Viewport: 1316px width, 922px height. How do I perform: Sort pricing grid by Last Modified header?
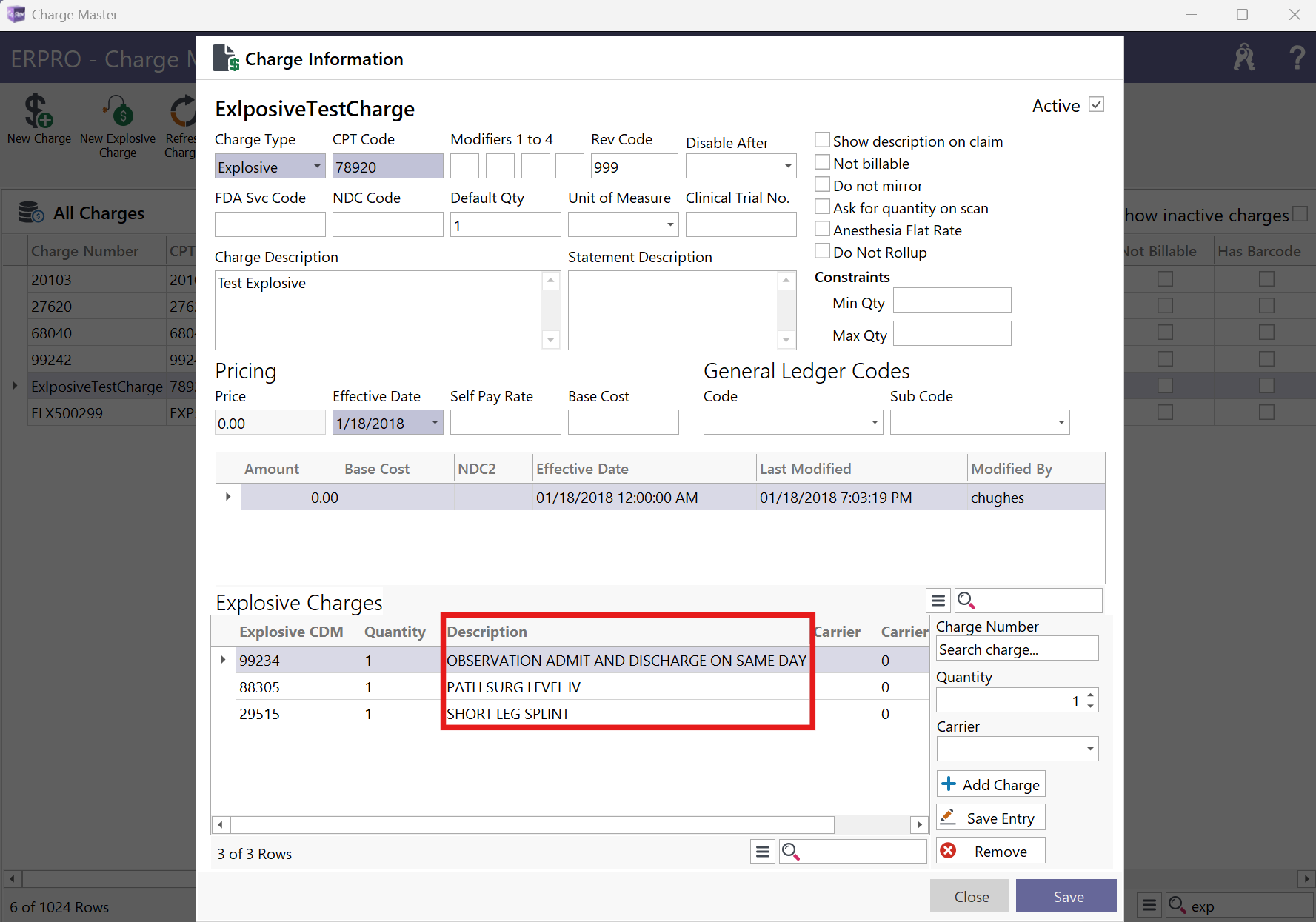[861, 469]
